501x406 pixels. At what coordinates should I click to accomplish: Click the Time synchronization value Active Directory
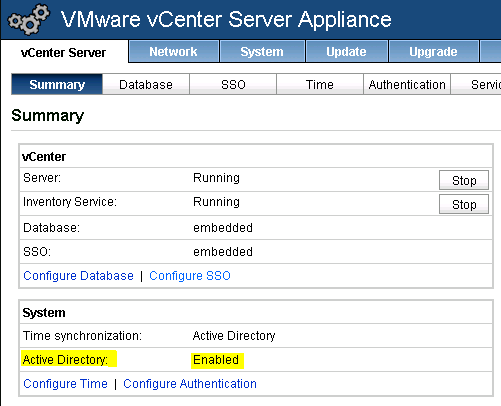[234, 336]
